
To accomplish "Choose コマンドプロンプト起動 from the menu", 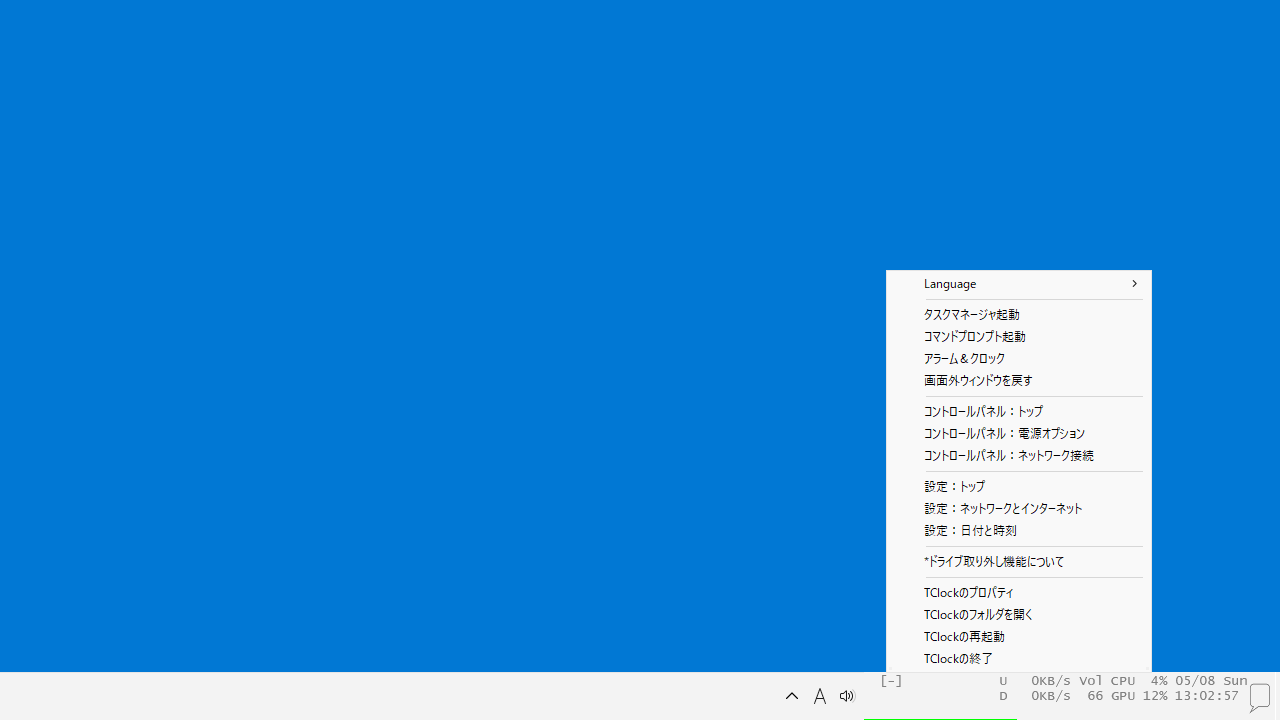I will pos(1018,337).
